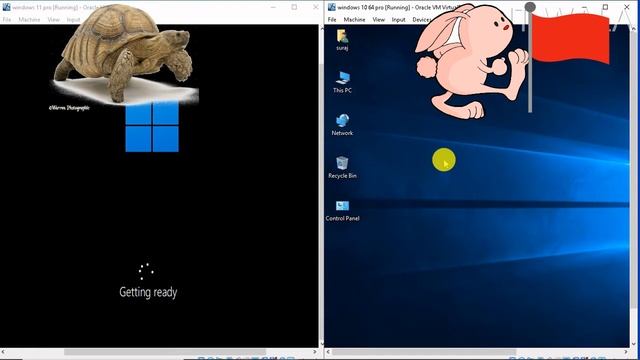The image size is (640, 360).
Task: Minimize the windows 11 VM window
Action: point(273,7)
